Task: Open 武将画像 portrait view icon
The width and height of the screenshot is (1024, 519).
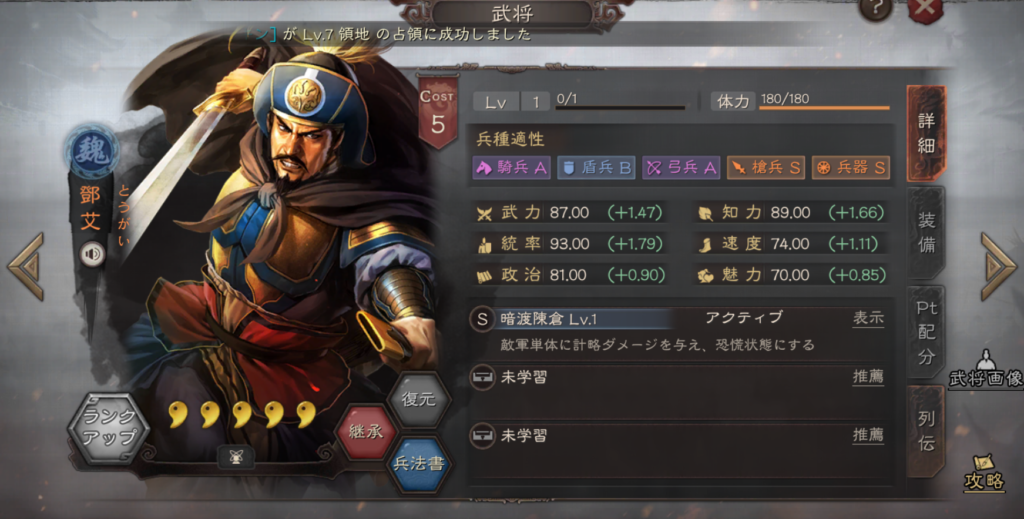Action: 986,369
